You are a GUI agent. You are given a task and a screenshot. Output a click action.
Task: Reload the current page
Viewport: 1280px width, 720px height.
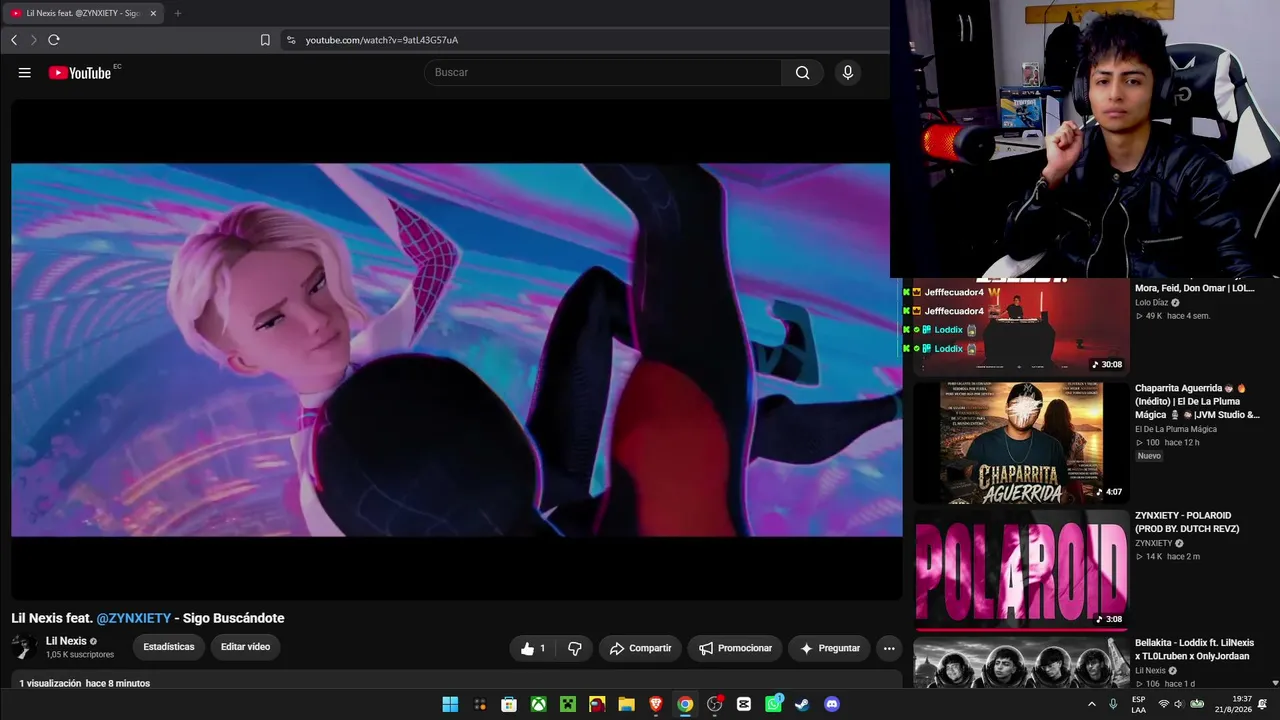click(54, 40)
